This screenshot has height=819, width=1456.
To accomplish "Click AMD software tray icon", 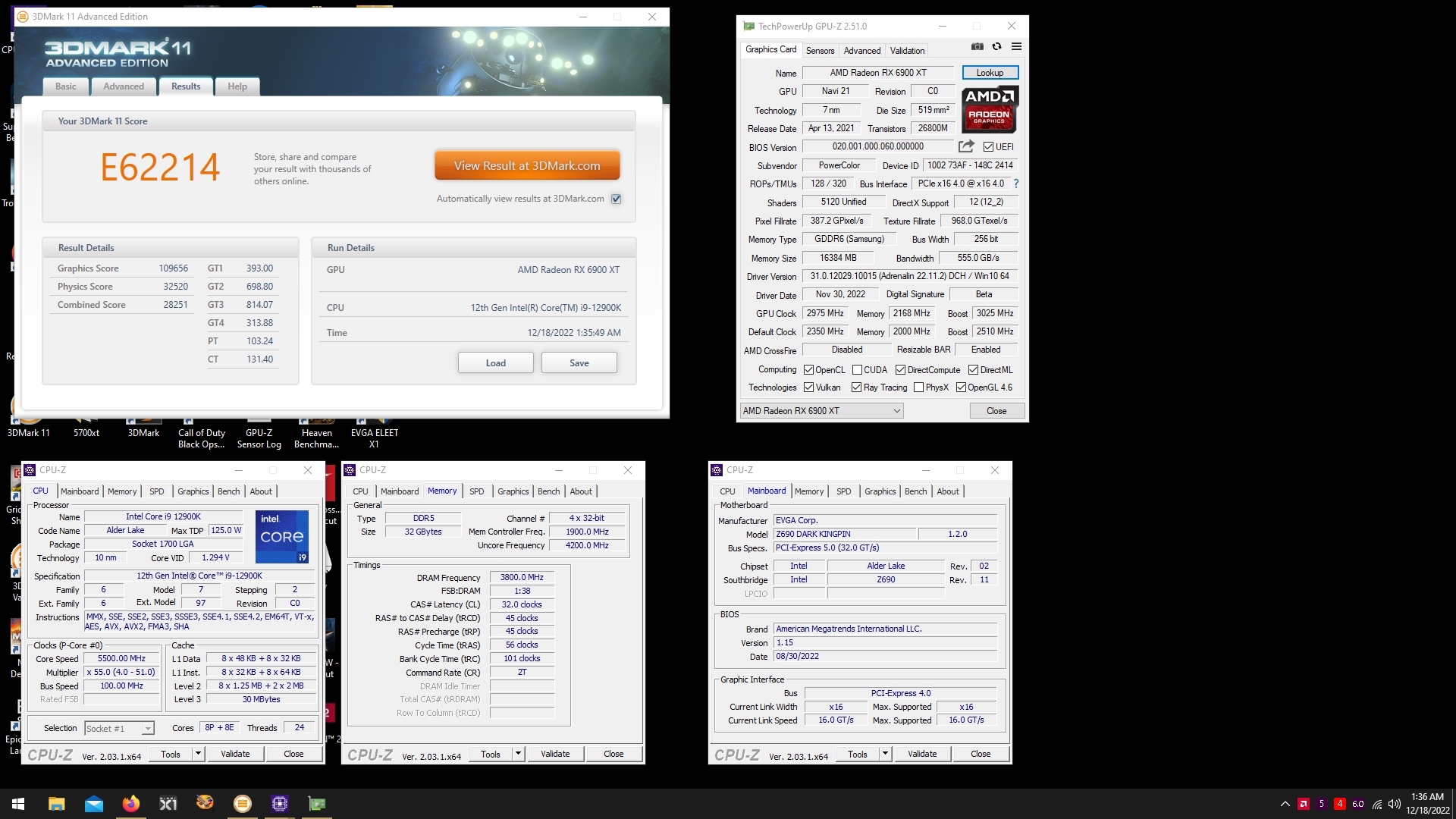I will click(x=1304, y=804).
